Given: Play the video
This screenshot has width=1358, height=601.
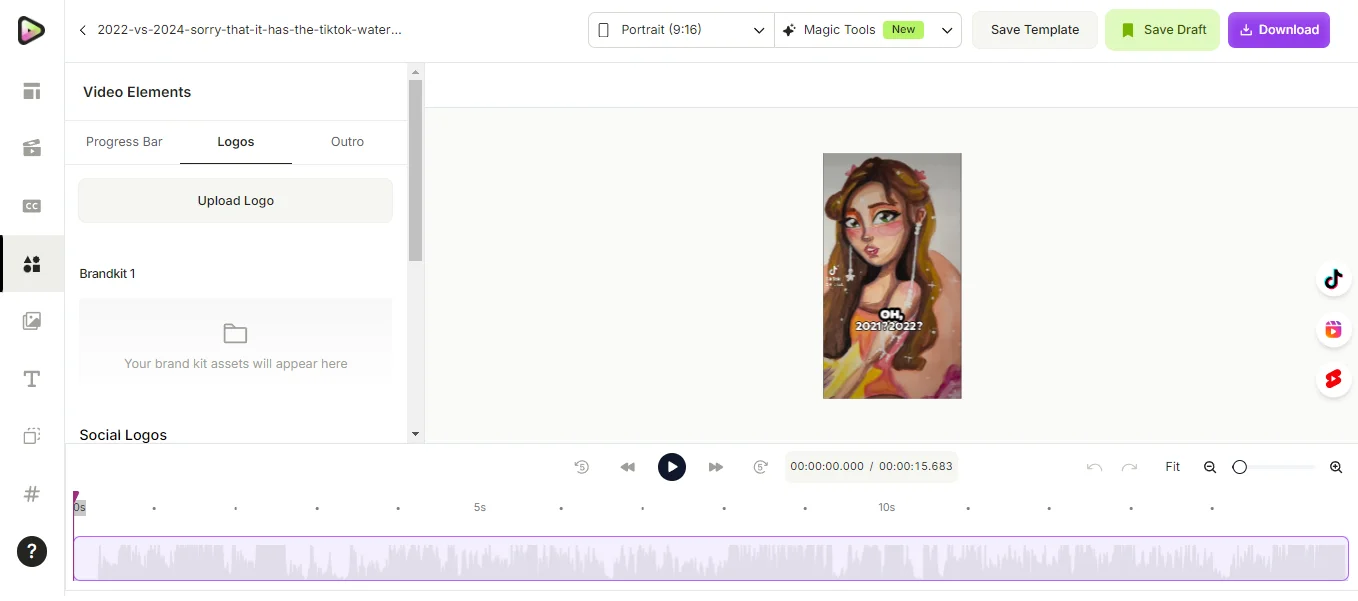Looking at the screenshot, I should click(672, 467).
